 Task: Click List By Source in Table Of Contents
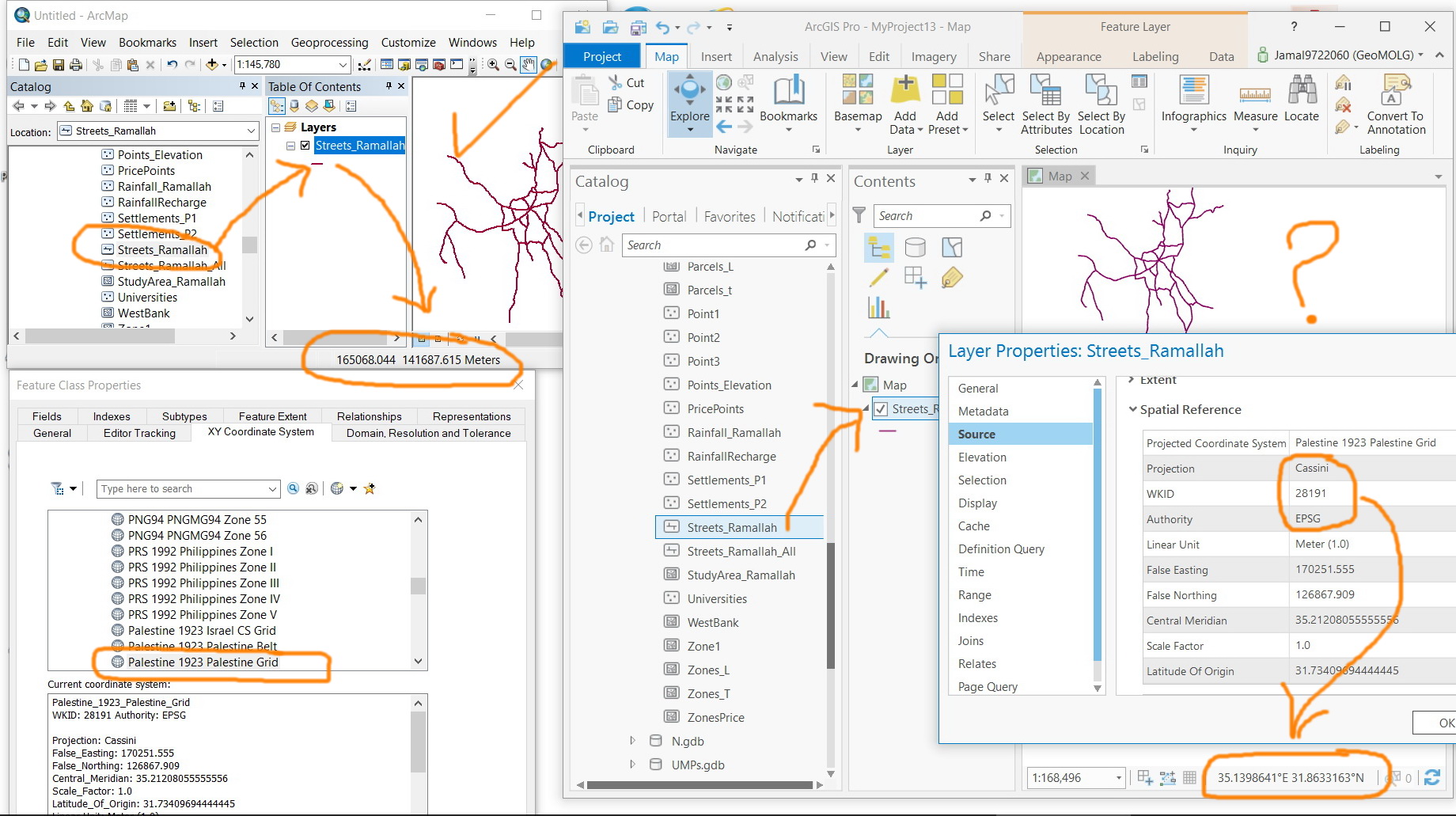coord(294,106)
